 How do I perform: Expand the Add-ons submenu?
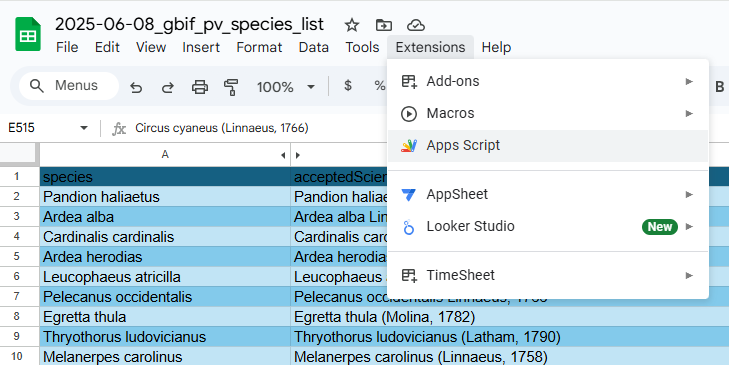[548, 81]
